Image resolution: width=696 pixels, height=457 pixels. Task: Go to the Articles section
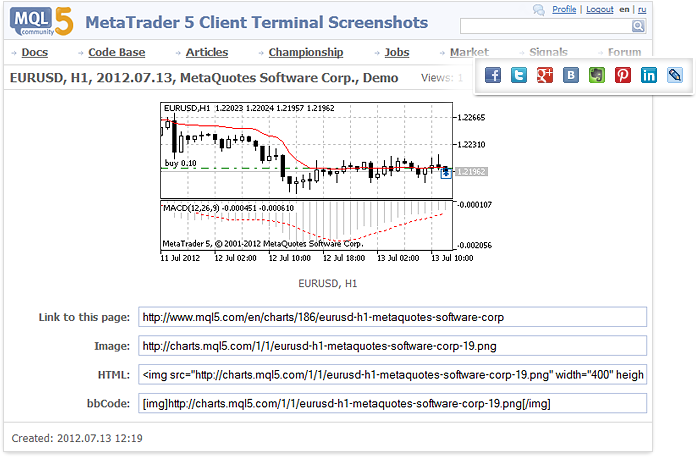pyautogui.click(x=207, y=52)
